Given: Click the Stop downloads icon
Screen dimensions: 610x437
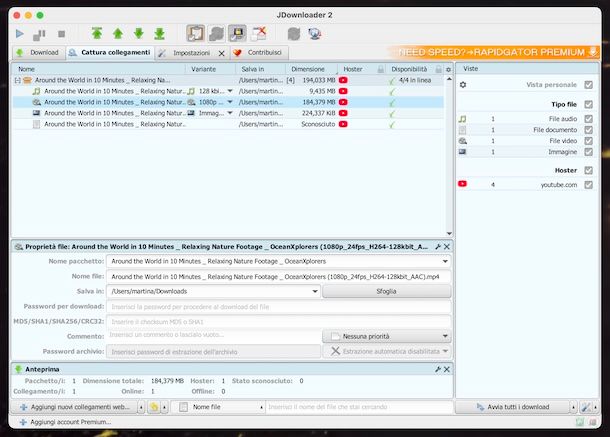Looking at the screenshot, I should (62, 33).
